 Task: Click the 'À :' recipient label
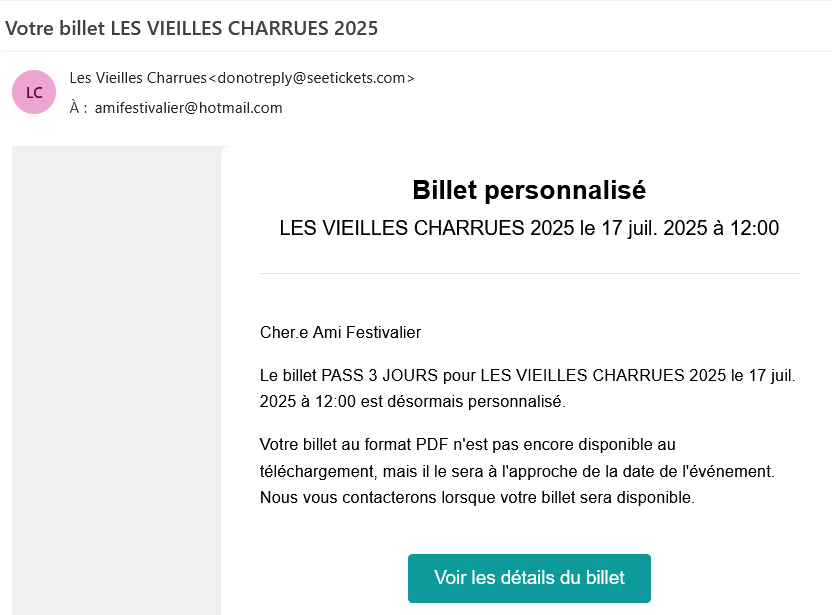tap(78, 108)
